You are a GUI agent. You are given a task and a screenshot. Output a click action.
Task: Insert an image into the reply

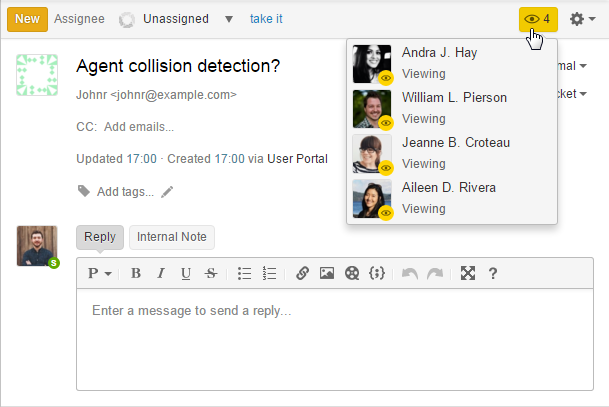pyautogui.click(x=326, y=273)
